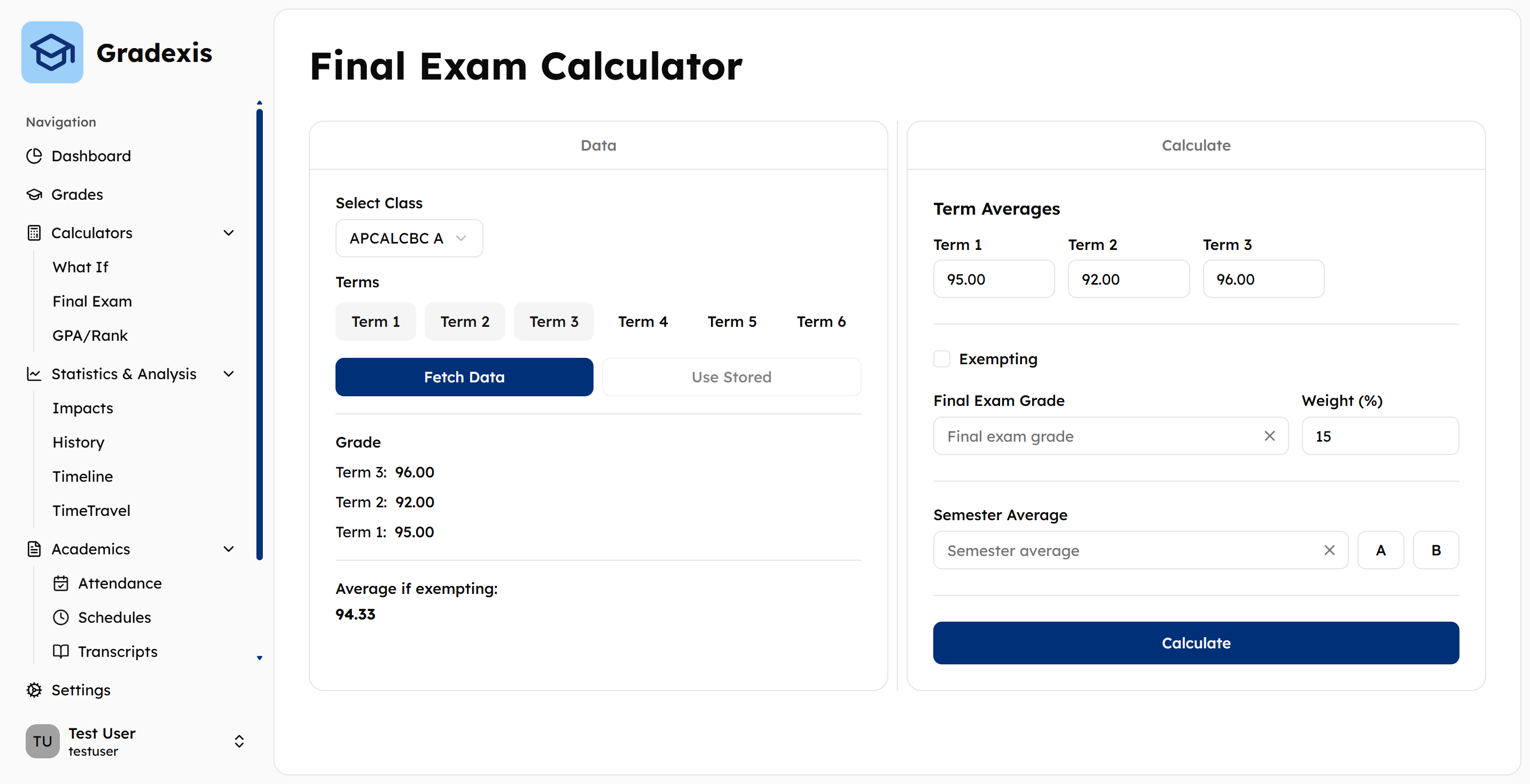Open the APCALCBC A class dropdown
Viewport: 1530px width, 784px height.
(x=409, y=238)
